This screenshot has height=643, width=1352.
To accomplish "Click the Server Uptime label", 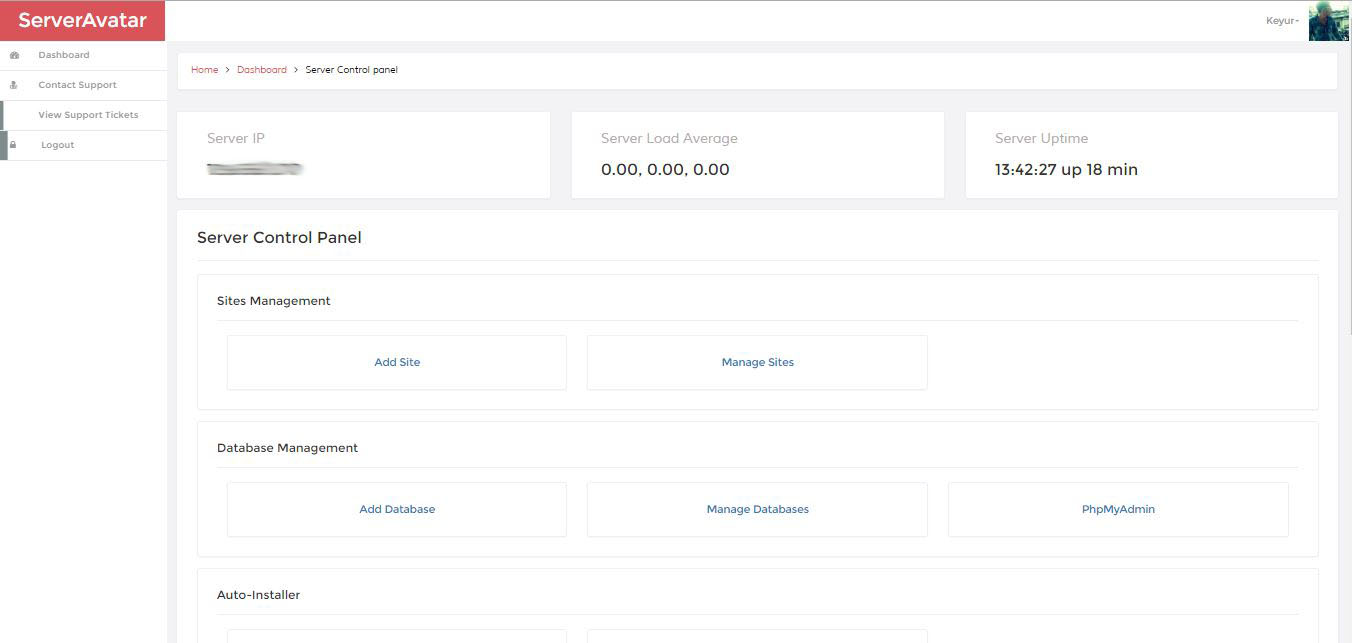I will click(1041, 139).
